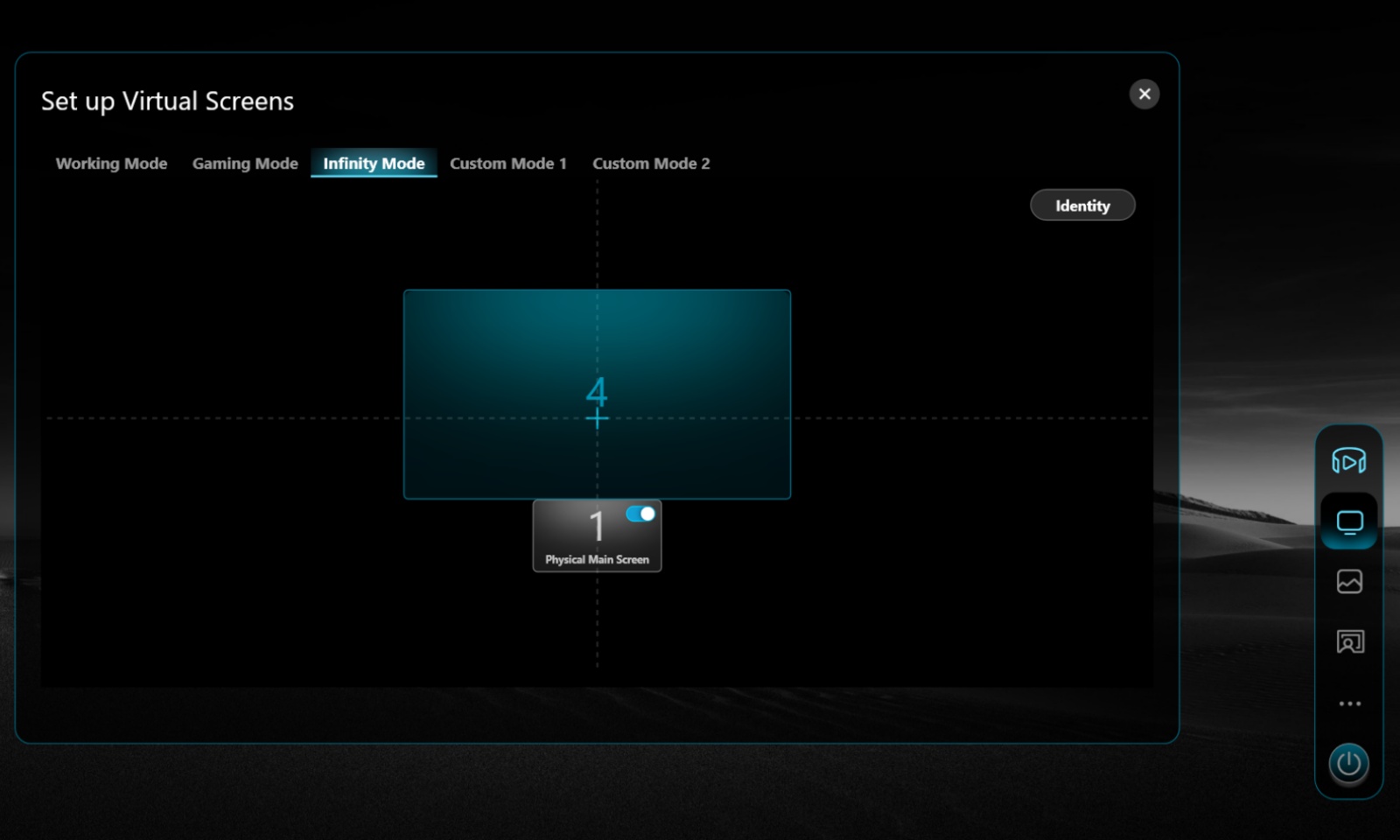Click the round power button
1400x840 pixels.
click(x=1348, y=764)
